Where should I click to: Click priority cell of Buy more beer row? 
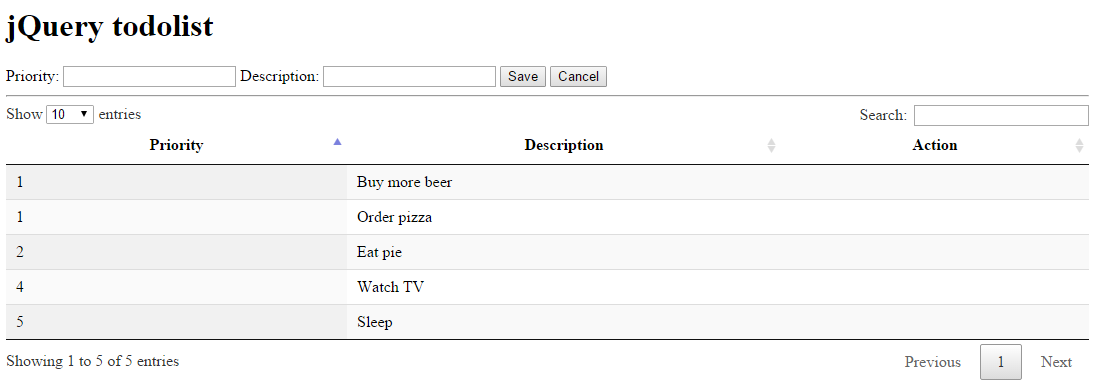click(x=176, y=182)
